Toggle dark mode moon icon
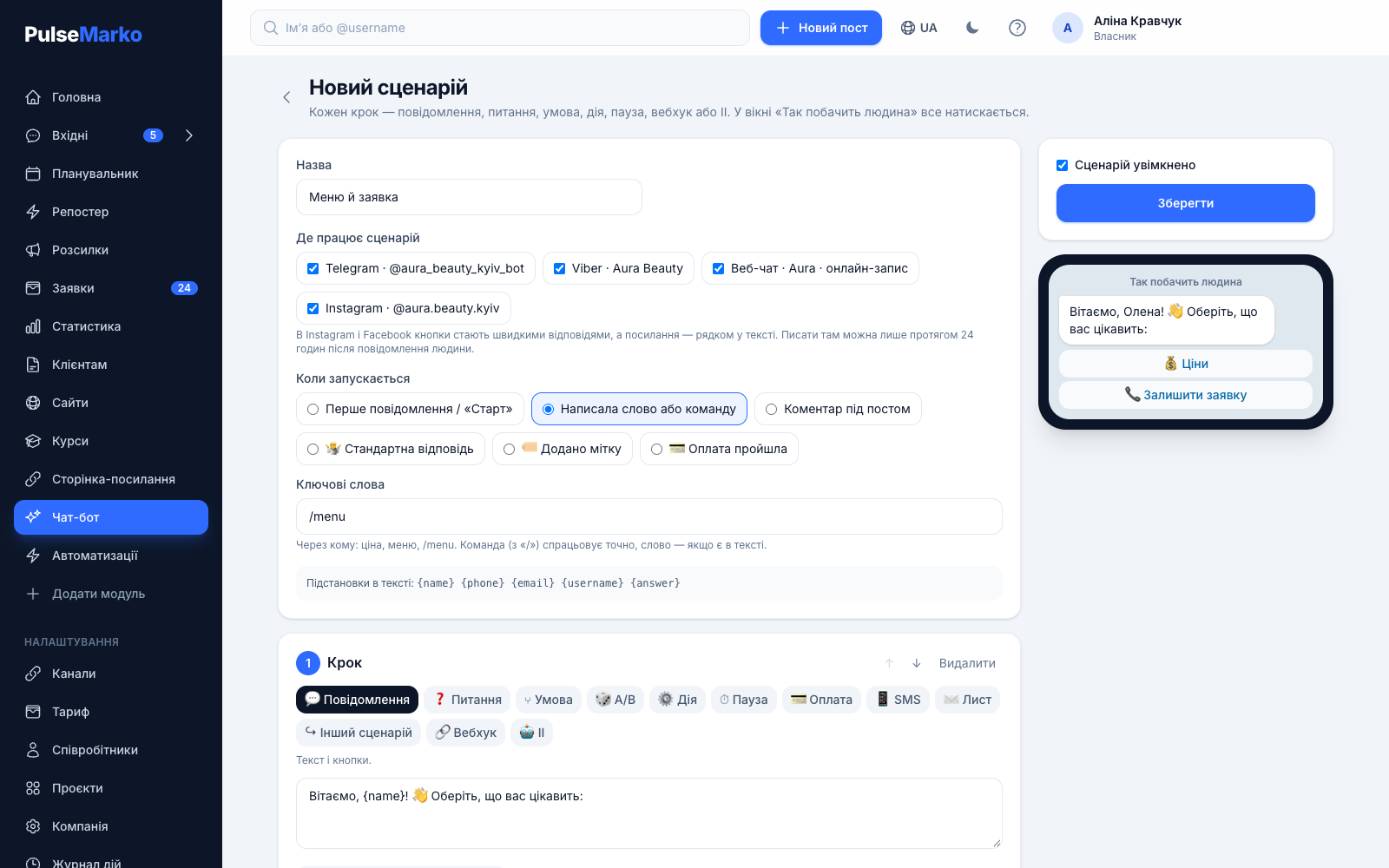The width and height of the screenshot is (1389, 868). pos(972,28)
